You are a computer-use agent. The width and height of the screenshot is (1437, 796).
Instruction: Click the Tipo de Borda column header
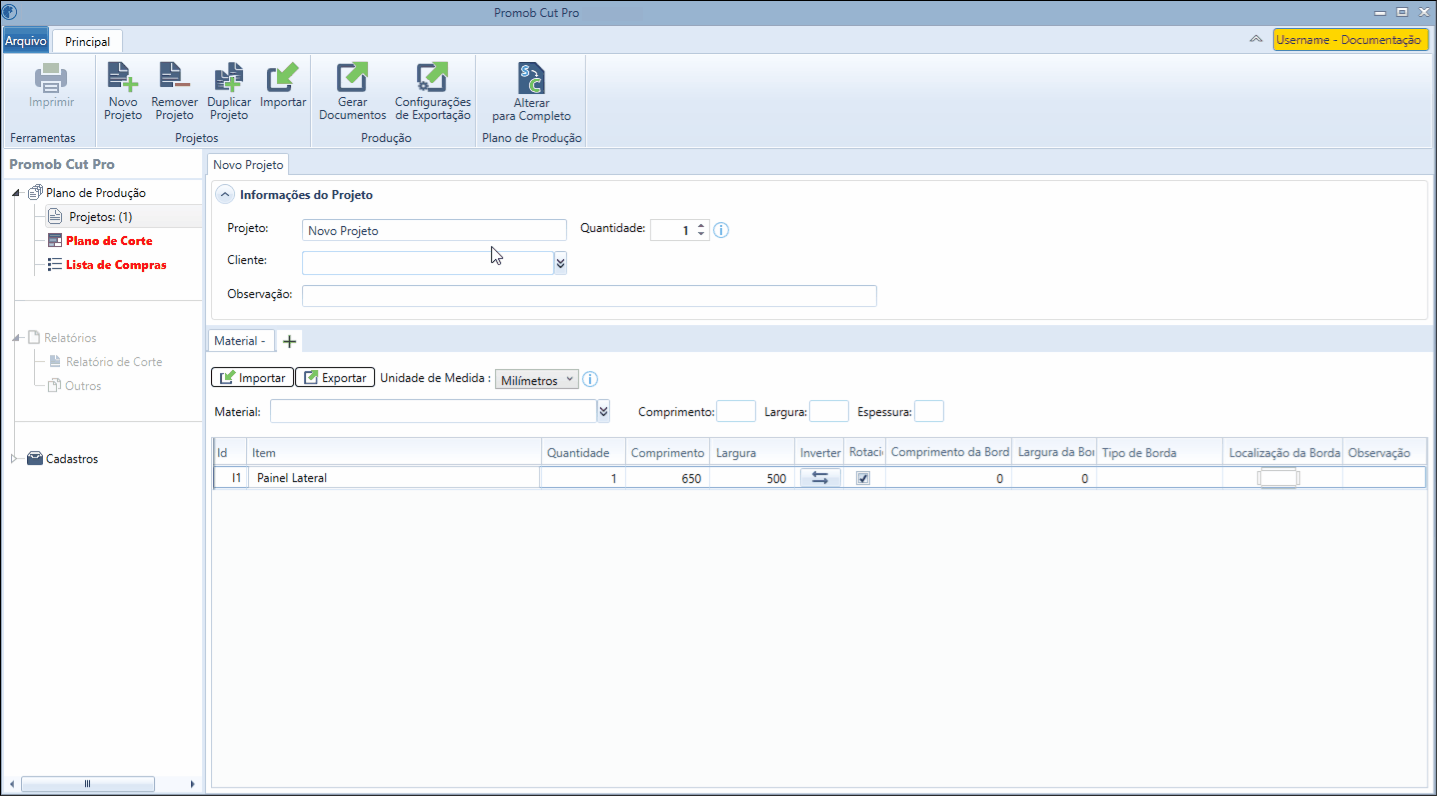pyautogui.click(x=1159, y=453)
